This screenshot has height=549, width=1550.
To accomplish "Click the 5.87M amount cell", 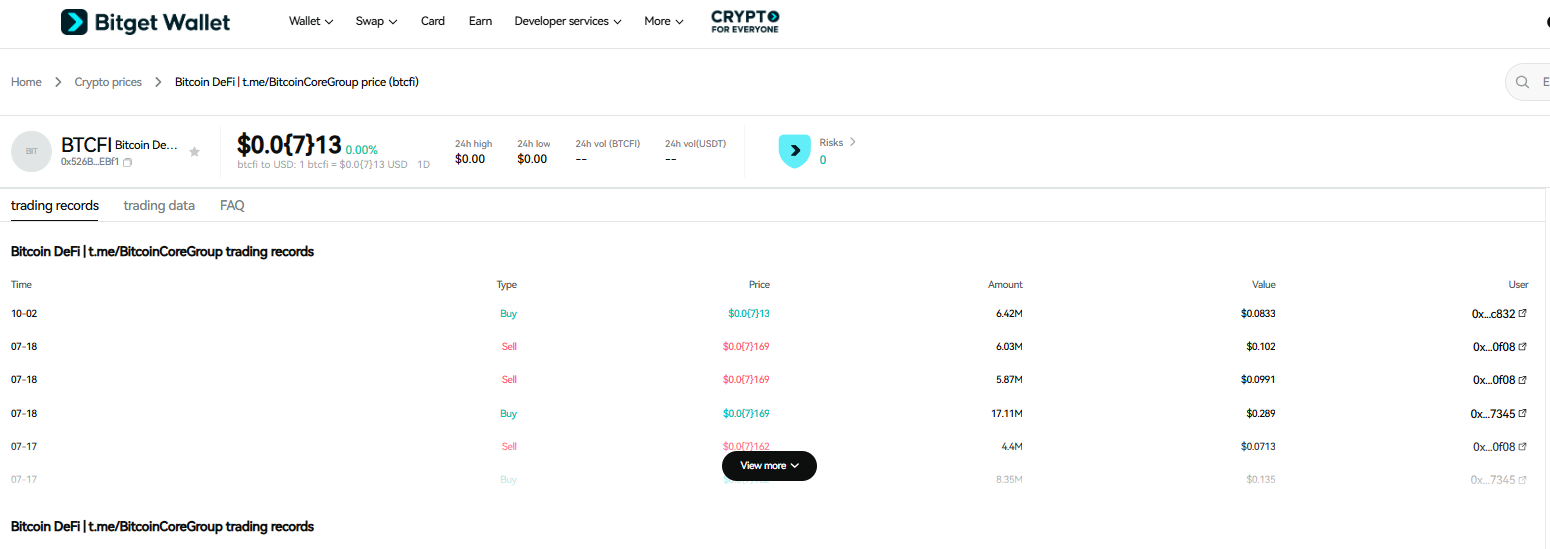I will [x=1009, y=379].
